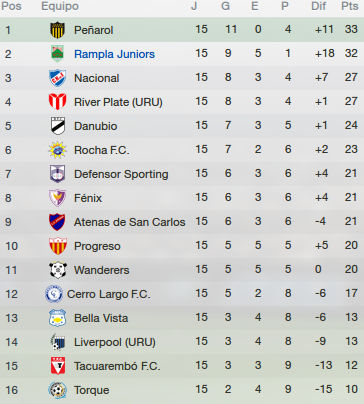Click the River Plate (URU) shield icon
This screenshot has width=364, height=404.
(57, 102)
